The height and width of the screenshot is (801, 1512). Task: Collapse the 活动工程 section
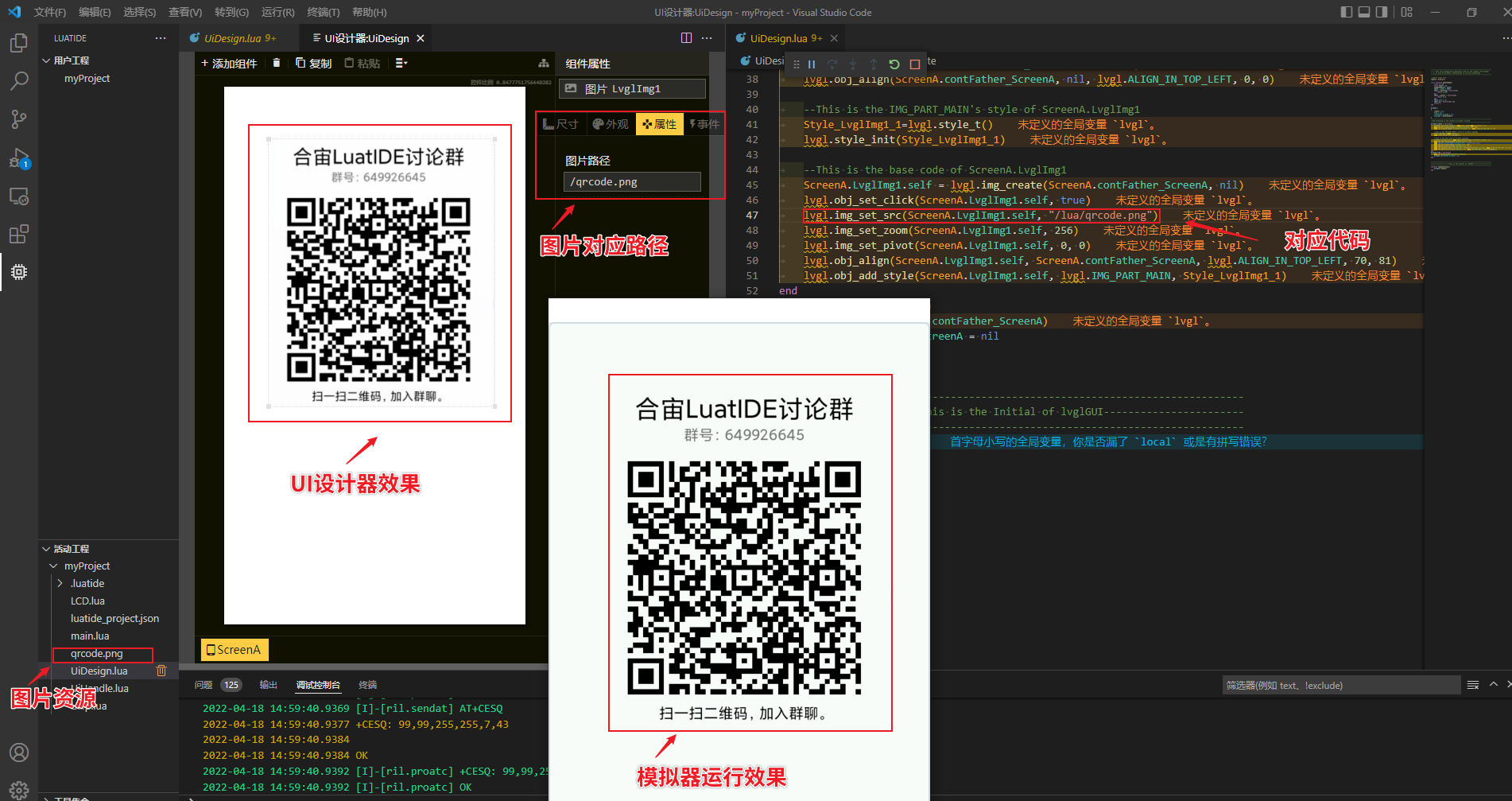(x=46, y=549)
